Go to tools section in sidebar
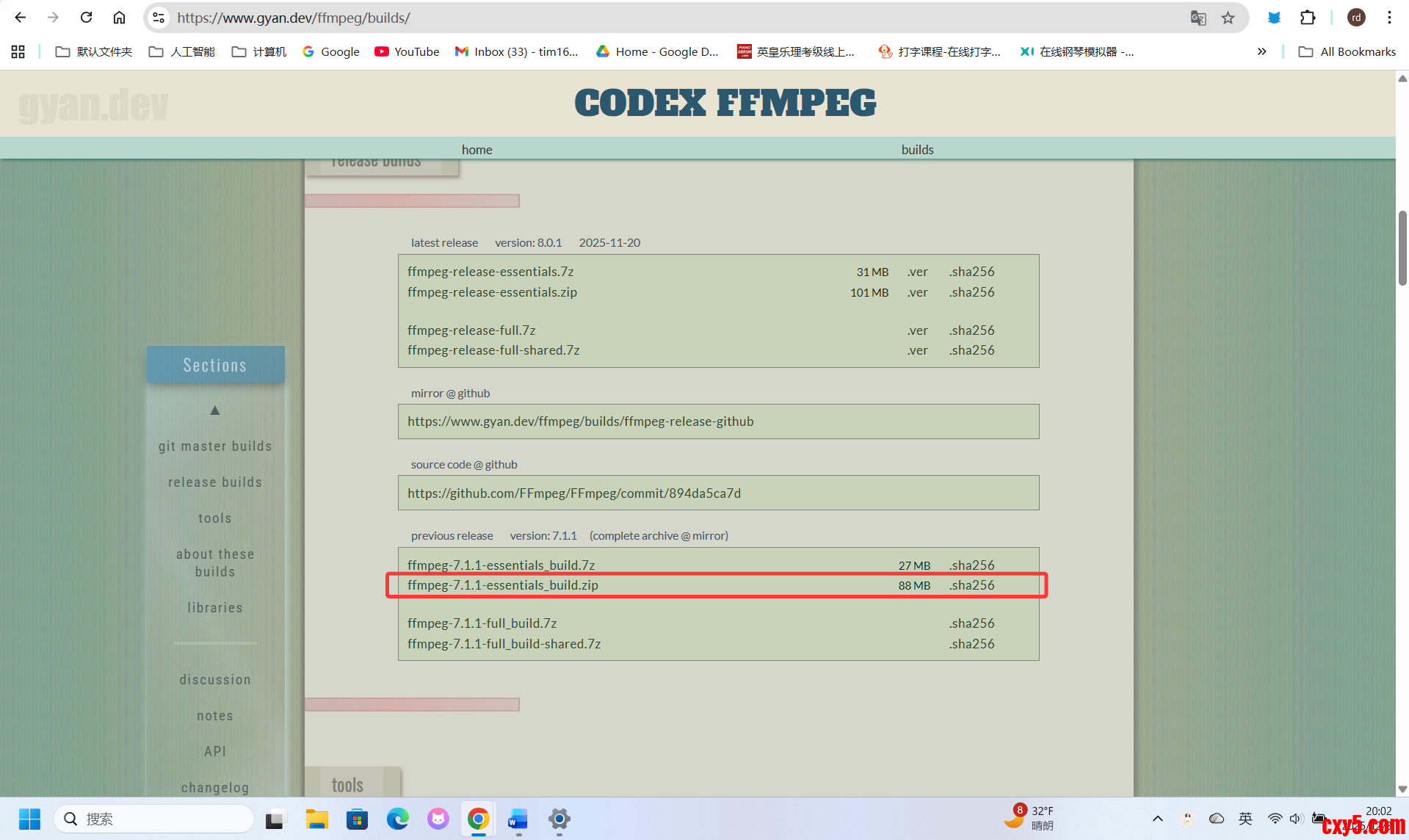The width and height of the screenshot is (1409, 840). point(215,518)
